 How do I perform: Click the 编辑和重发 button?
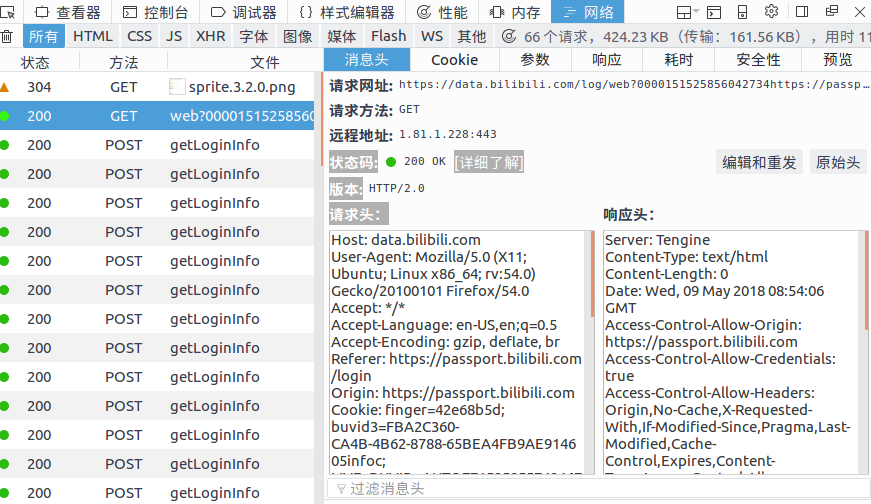[759, 162]
